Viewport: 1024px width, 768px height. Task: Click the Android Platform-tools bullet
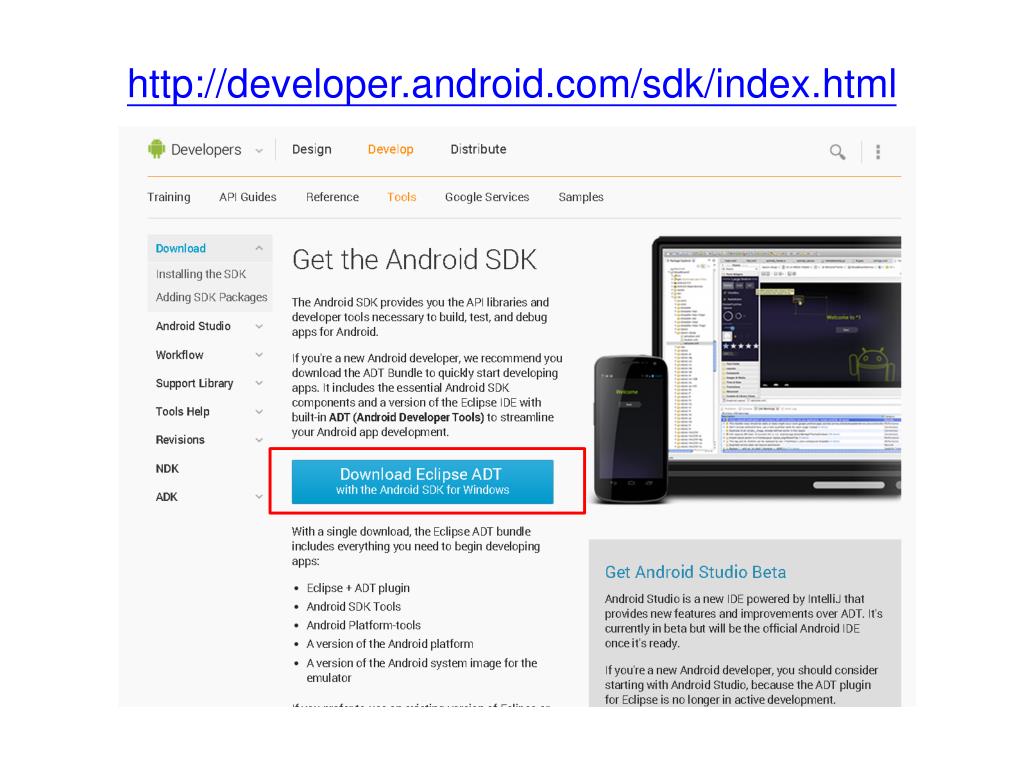point(363,625)
